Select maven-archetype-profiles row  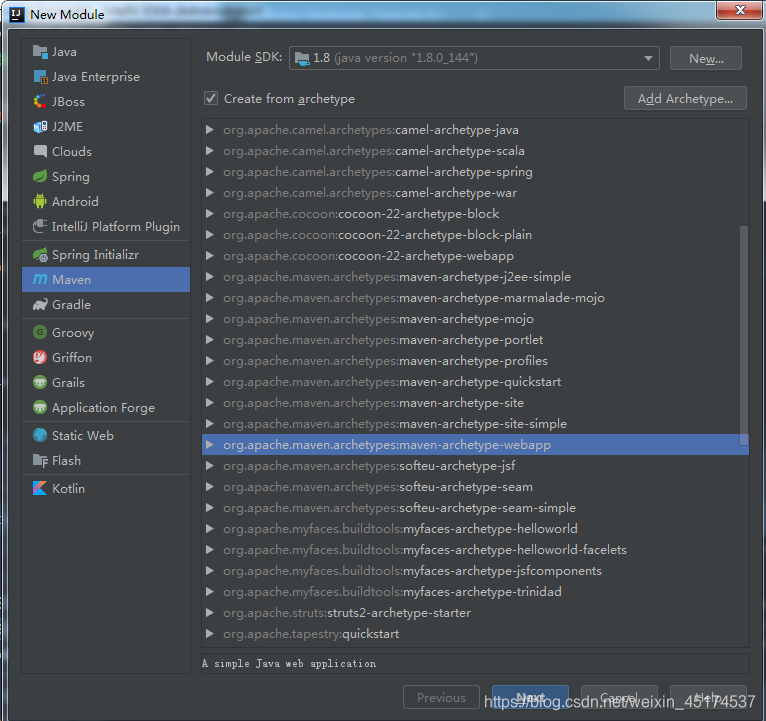[475, 360]
